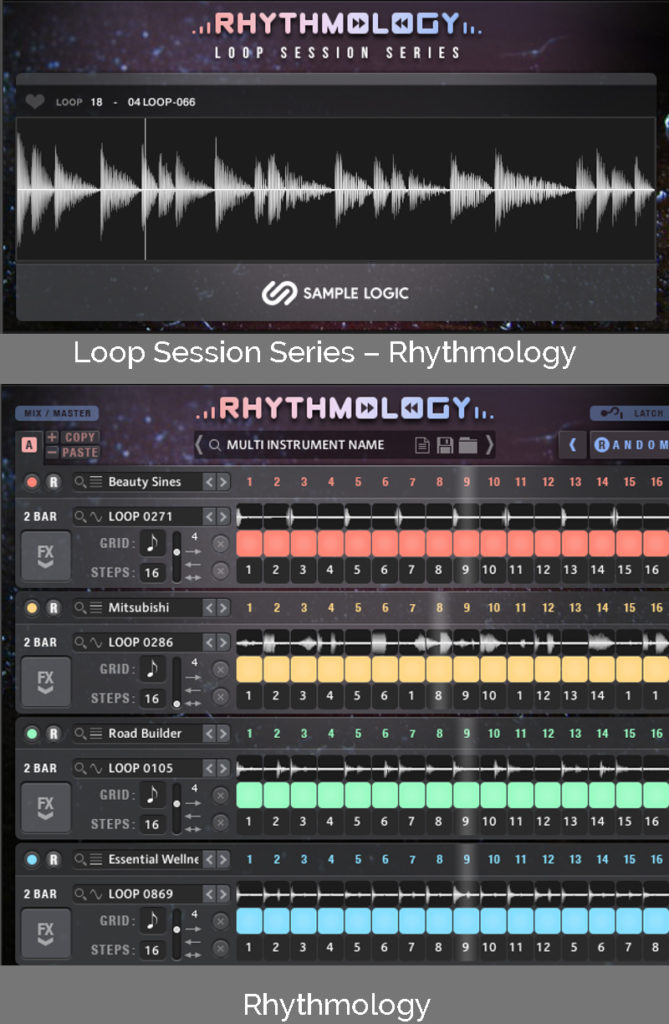The height and width of the screenshot is (1024, 669).
Task: Click the MULTI INSTRUMENT NAME field
Action: (305, 445)
